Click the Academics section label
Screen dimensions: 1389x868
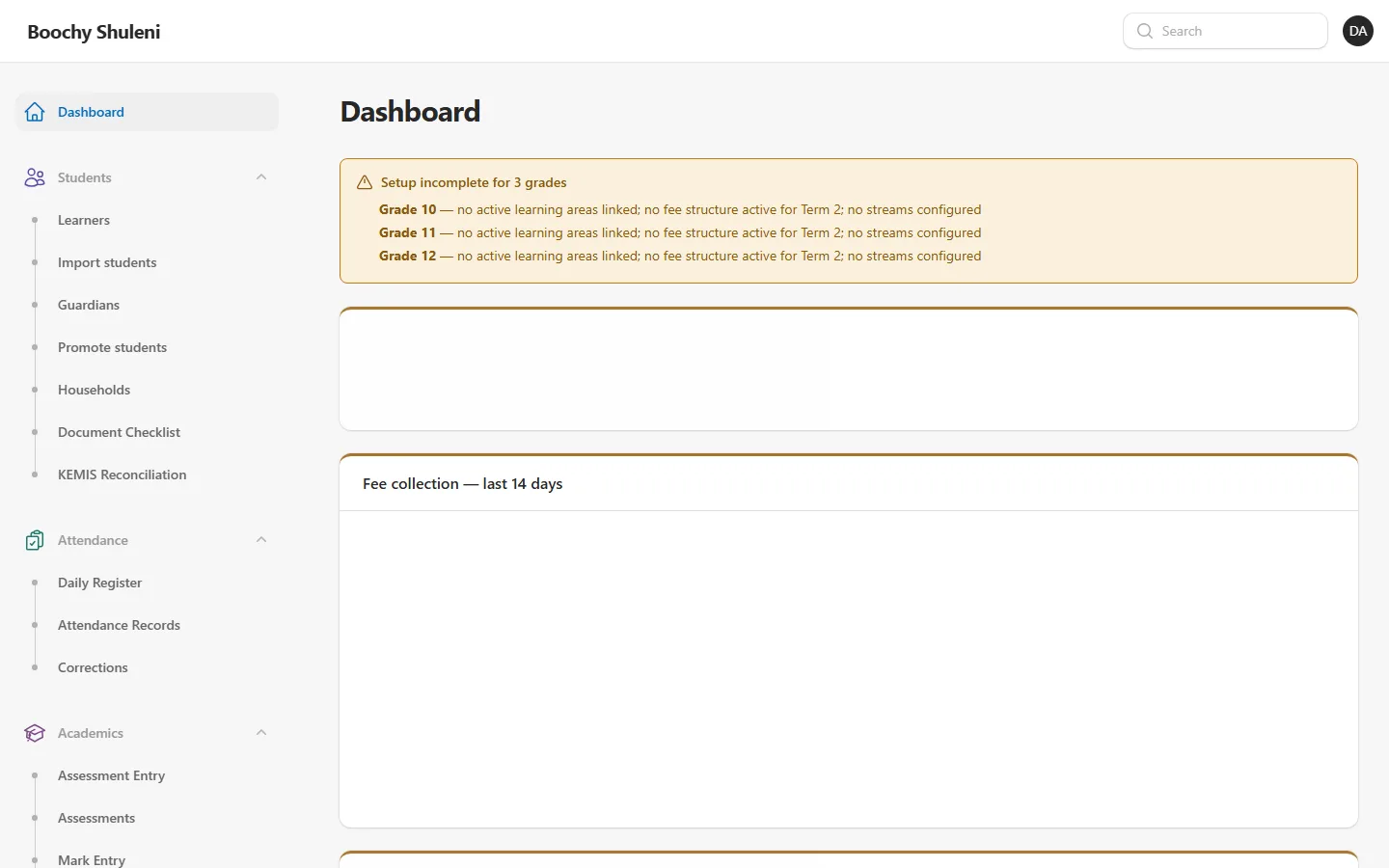(91, 733)
